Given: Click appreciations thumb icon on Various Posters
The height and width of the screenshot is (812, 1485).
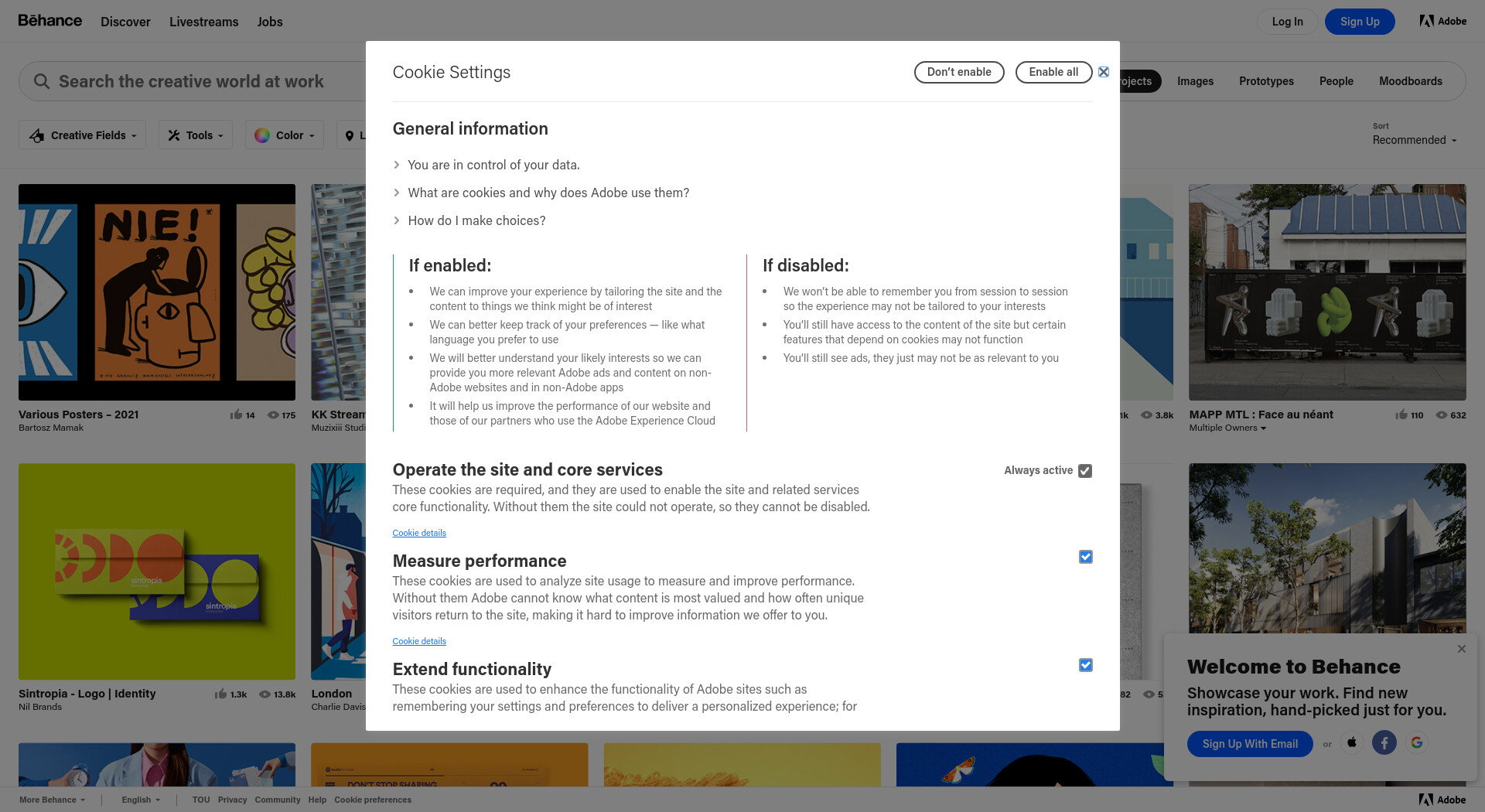Looking at the screenshot, I should point(236,415).
